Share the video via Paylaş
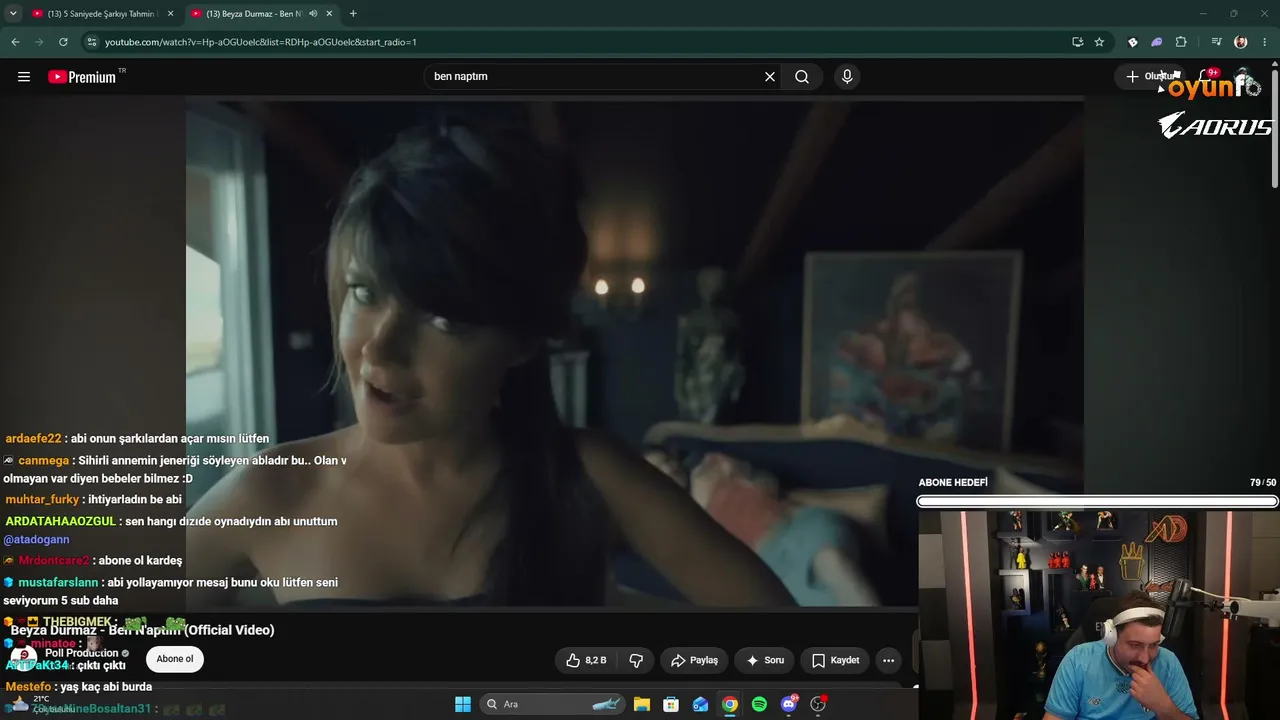 (695, 660)
